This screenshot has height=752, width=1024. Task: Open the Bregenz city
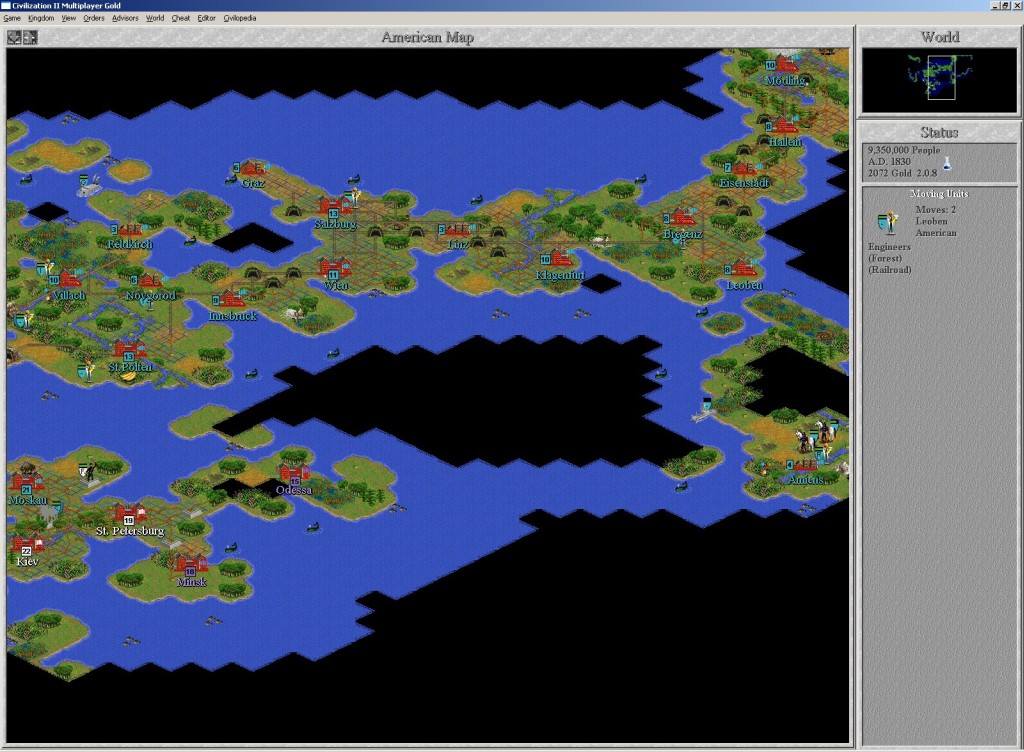tap(680, 218)
